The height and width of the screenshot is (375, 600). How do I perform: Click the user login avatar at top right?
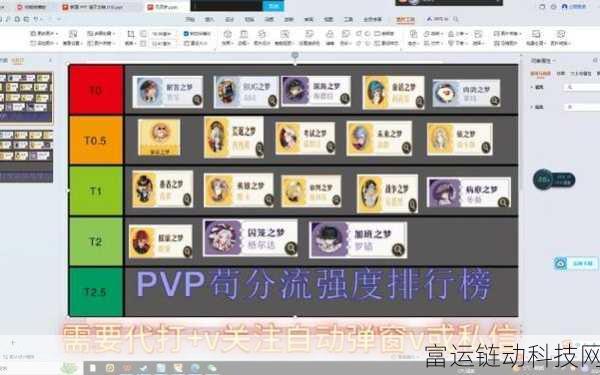[x=564, y=7]
